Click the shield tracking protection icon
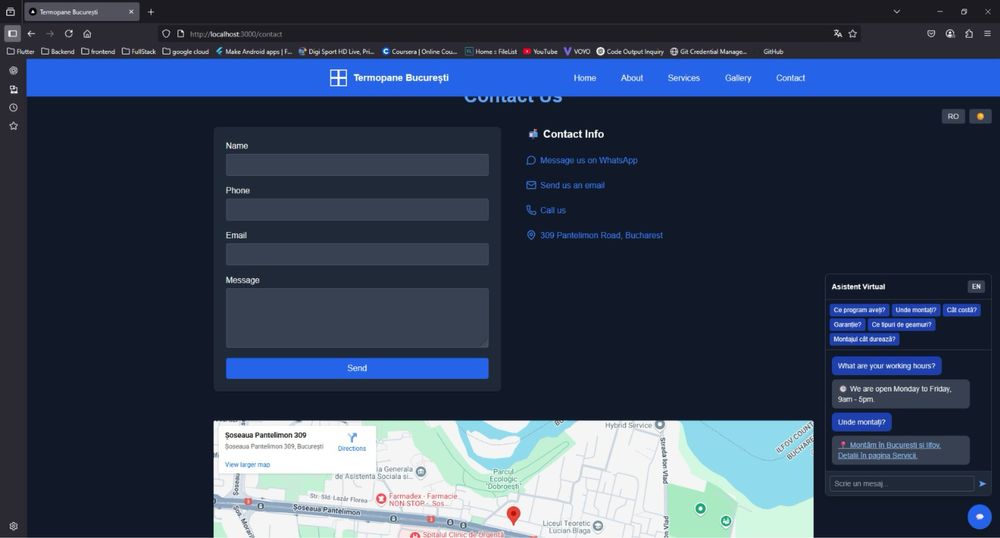This screenshot has width=1000, height=538. [x=166, y=34]
